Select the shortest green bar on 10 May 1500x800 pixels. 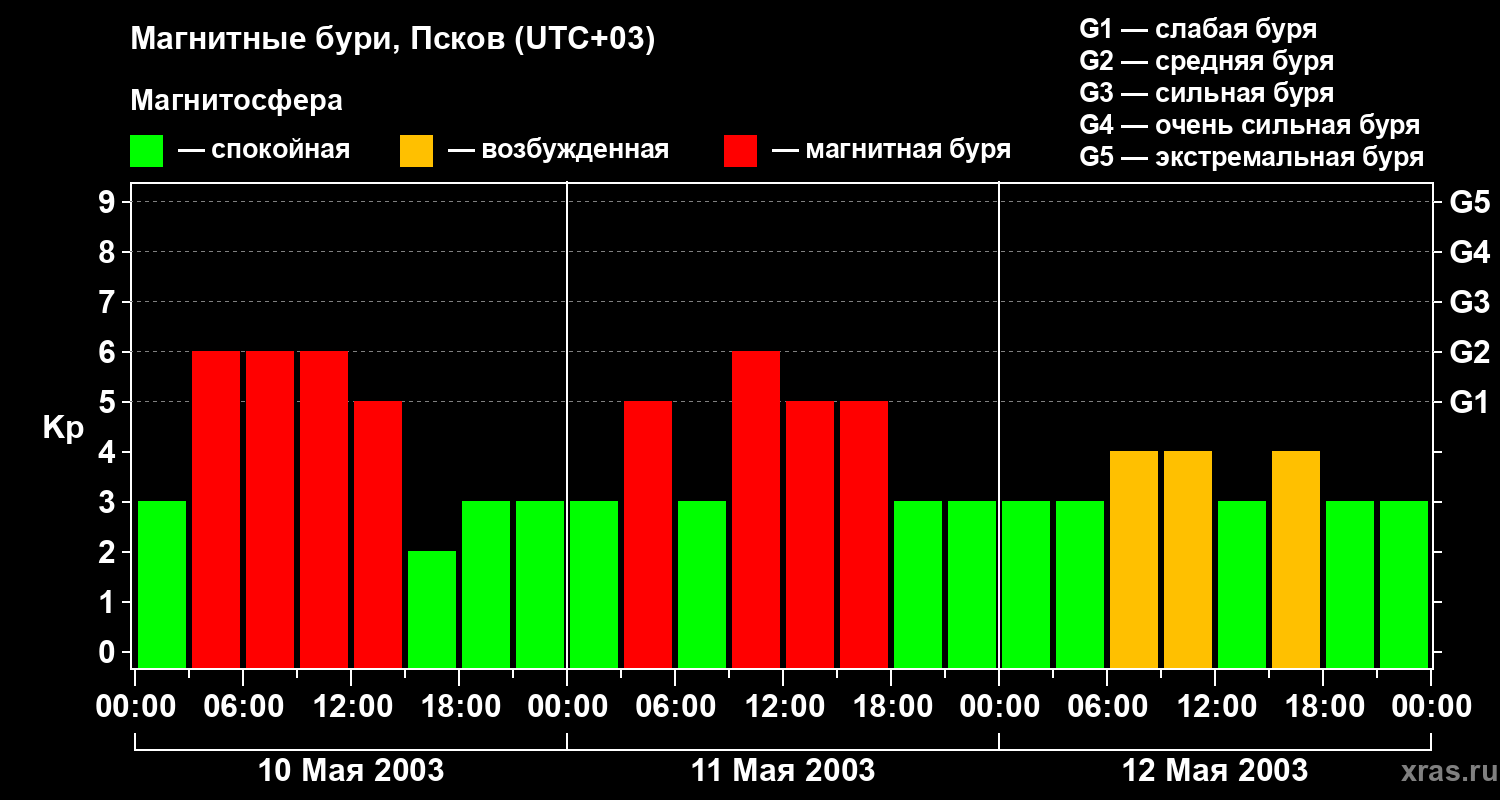point(432,609)
